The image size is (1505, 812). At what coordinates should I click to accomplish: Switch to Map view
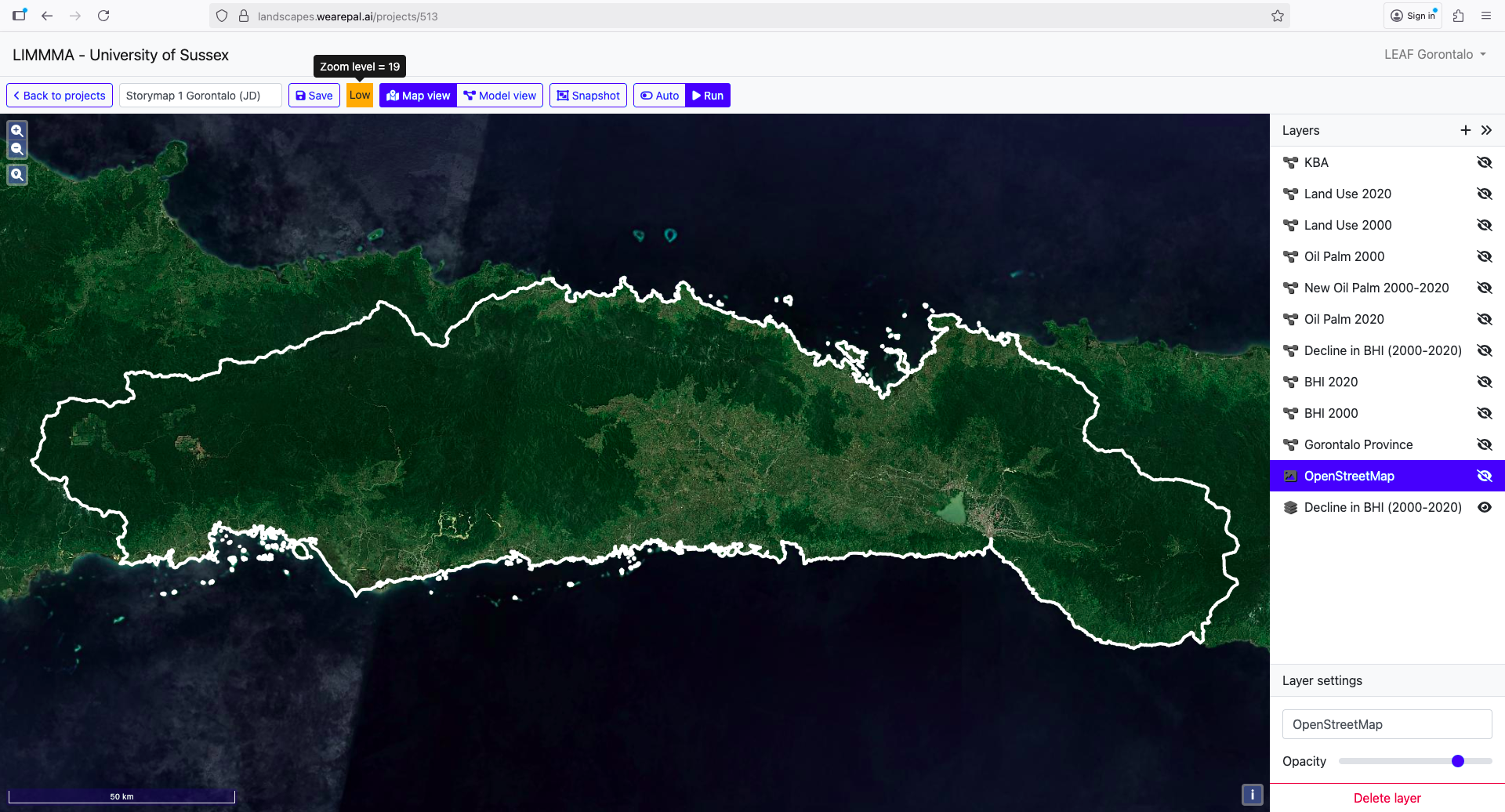point(418,96)
